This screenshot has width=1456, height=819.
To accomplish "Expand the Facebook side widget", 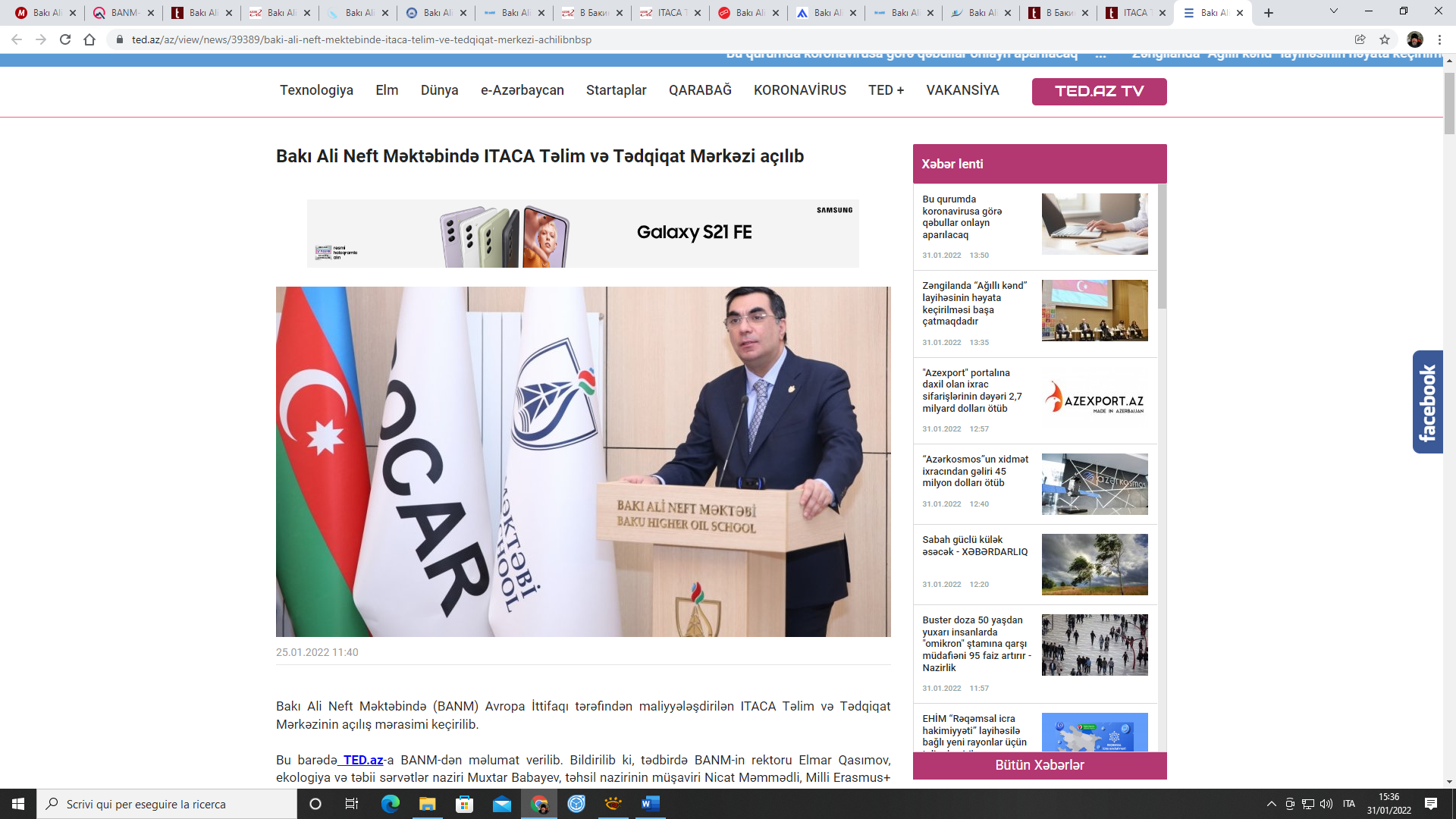I will (x=1427, y=402).
